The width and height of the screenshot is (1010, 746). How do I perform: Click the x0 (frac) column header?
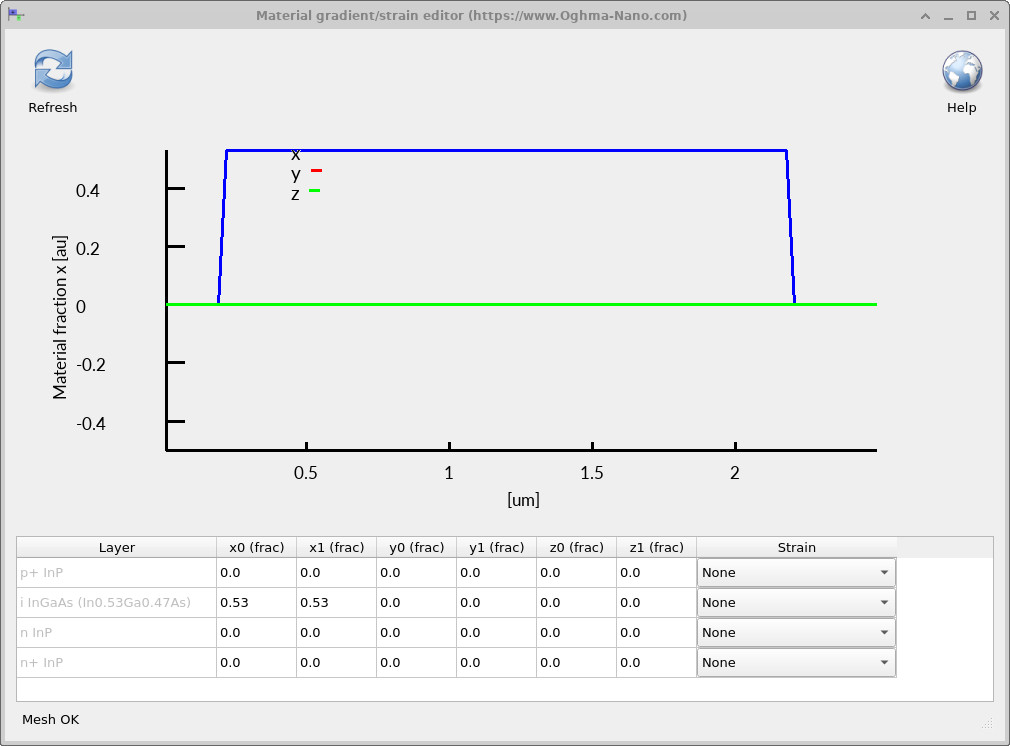256,548
